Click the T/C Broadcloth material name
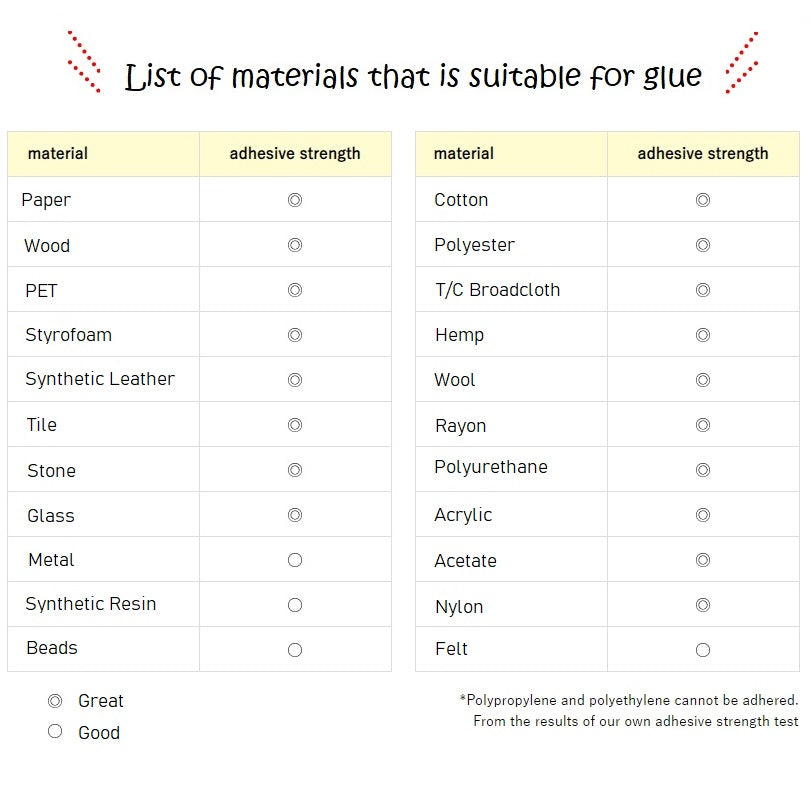 click(497, 289)
